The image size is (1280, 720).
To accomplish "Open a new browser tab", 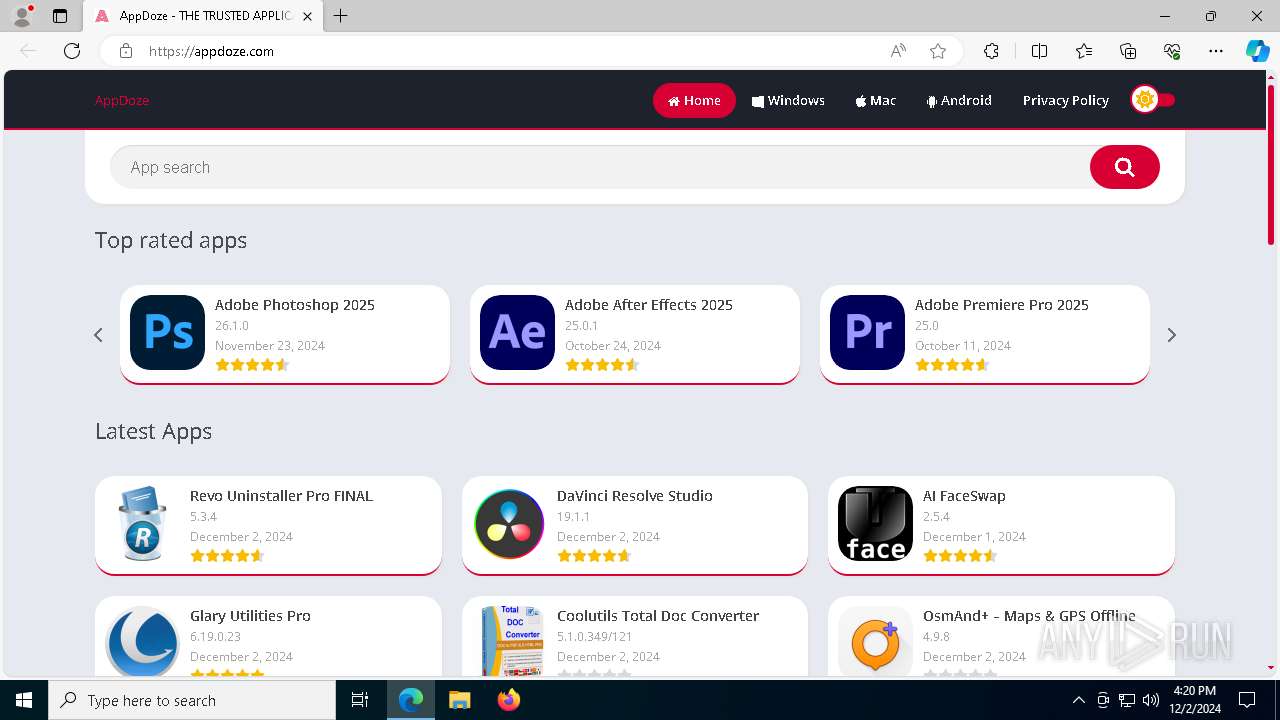I will tap(341, 16).
